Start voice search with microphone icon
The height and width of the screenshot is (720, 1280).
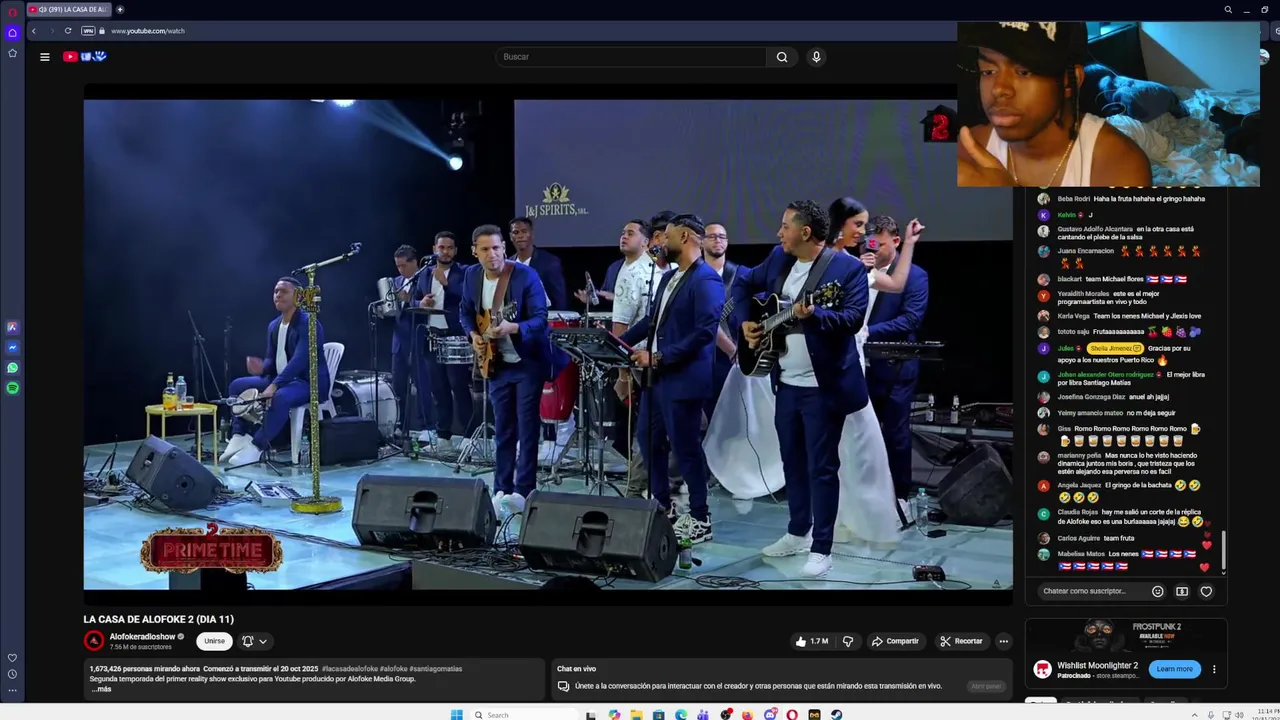tap(816, 57)
